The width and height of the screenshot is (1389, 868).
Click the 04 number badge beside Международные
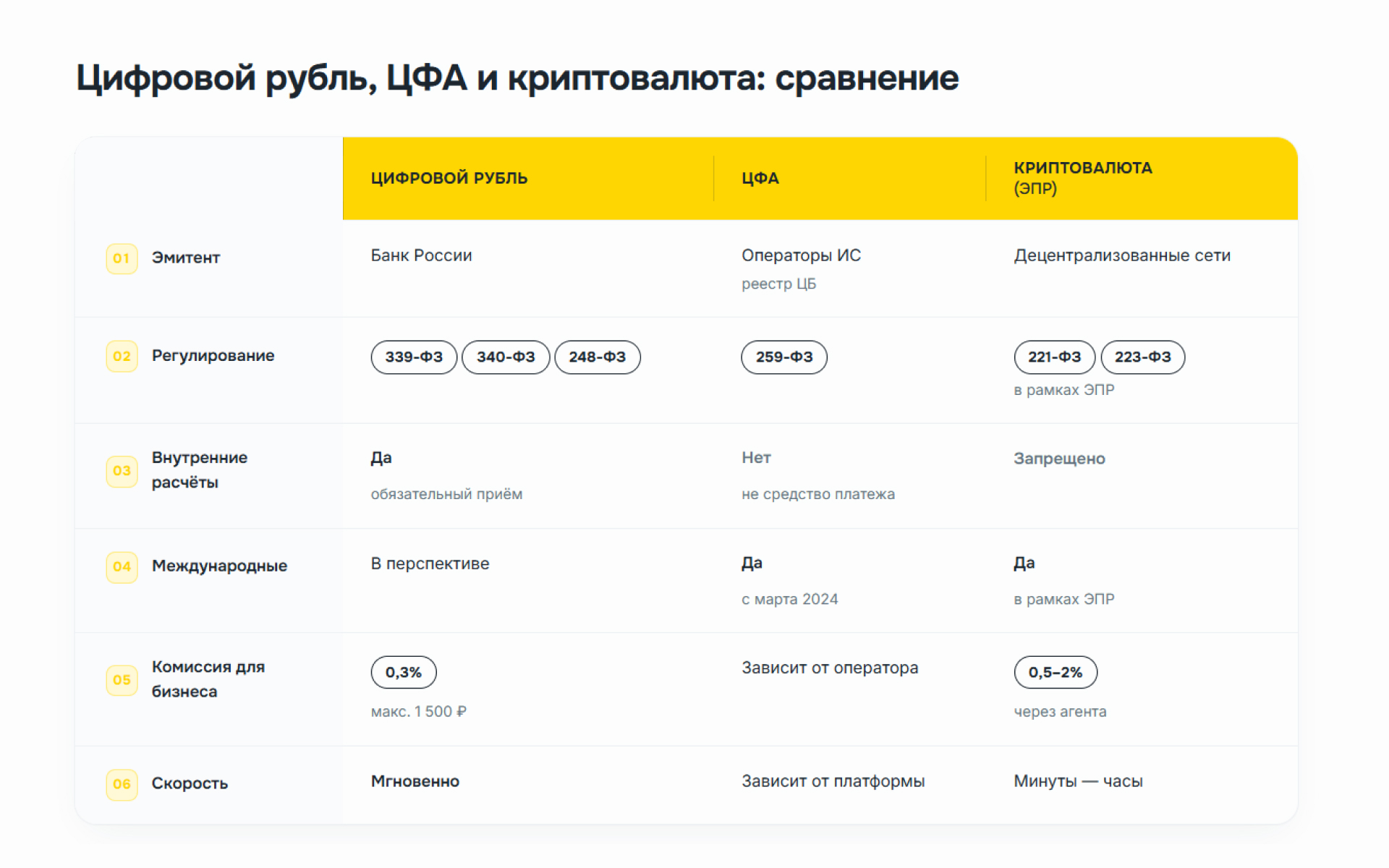coord(122,567)
